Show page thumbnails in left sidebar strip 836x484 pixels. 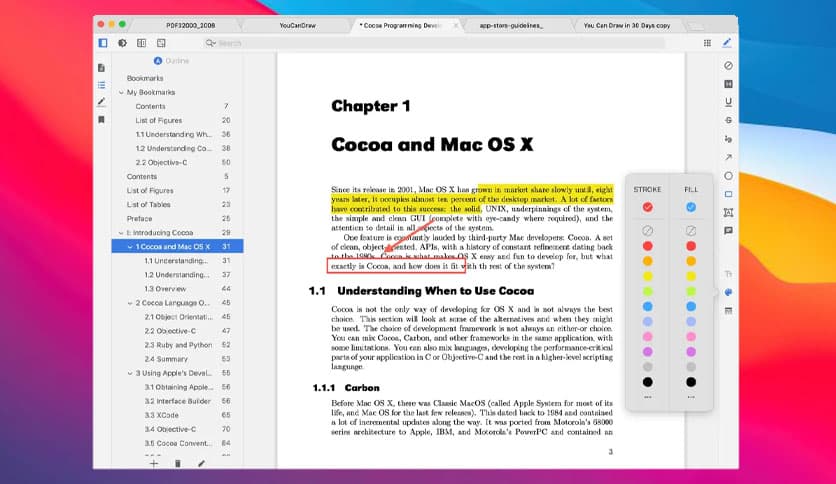(x=101, y=68)
